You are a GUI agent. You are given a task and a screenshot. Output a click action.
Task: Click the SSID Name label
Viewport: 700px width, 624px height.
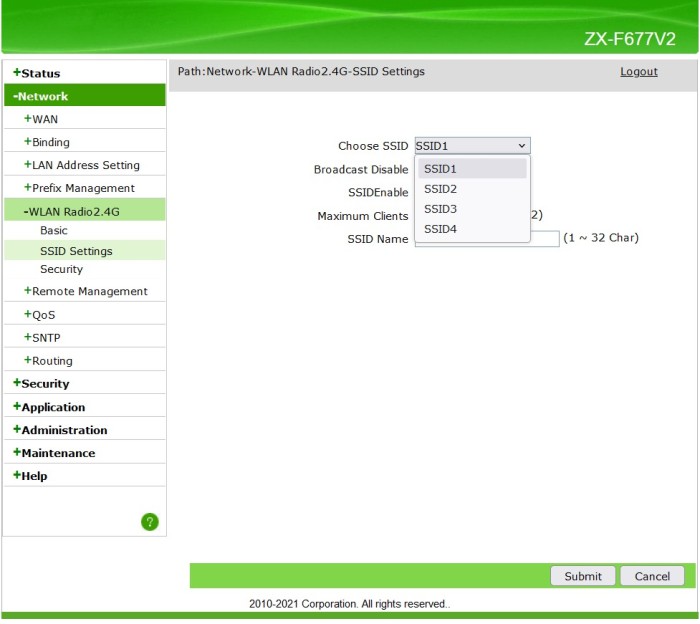pos(378,239)
